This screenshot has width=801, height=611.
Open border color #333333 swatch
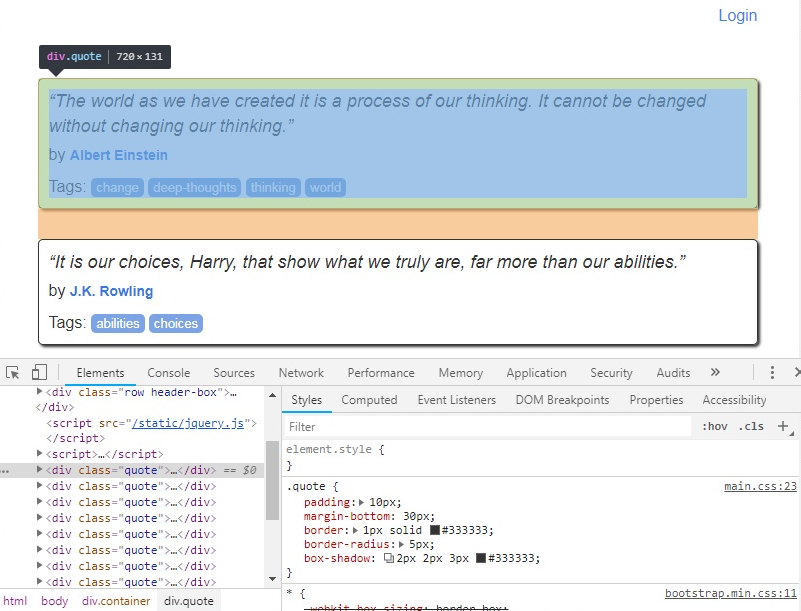tap(435, 530)
